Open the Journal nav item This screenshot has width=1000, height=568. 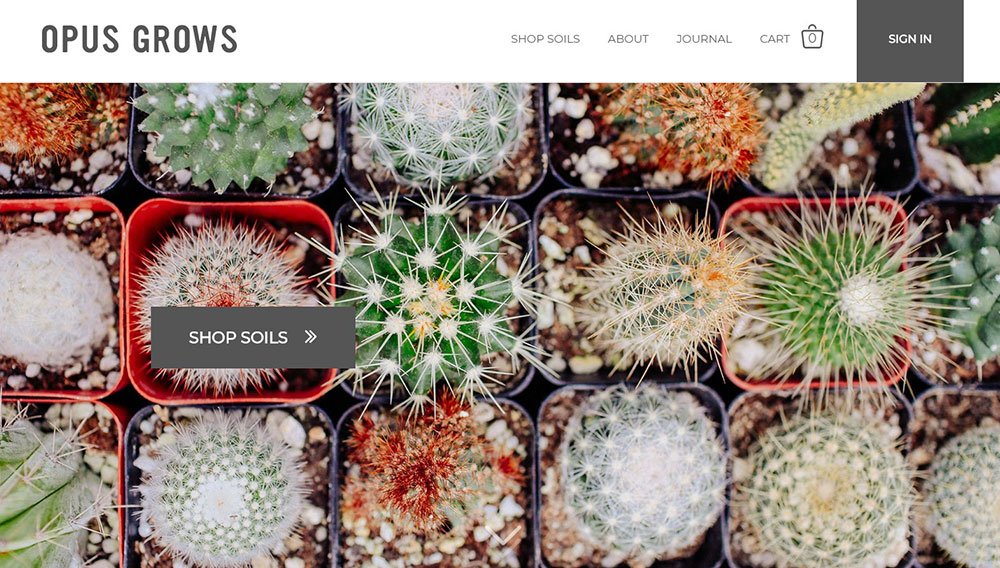(704, 39)
